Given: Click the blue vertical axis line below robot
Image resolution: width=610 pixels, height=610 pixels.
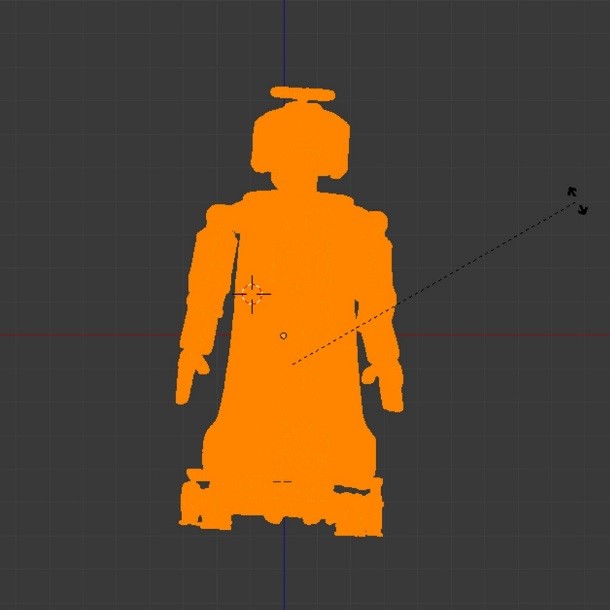Looking at the screenshot, I should (285, 570).
